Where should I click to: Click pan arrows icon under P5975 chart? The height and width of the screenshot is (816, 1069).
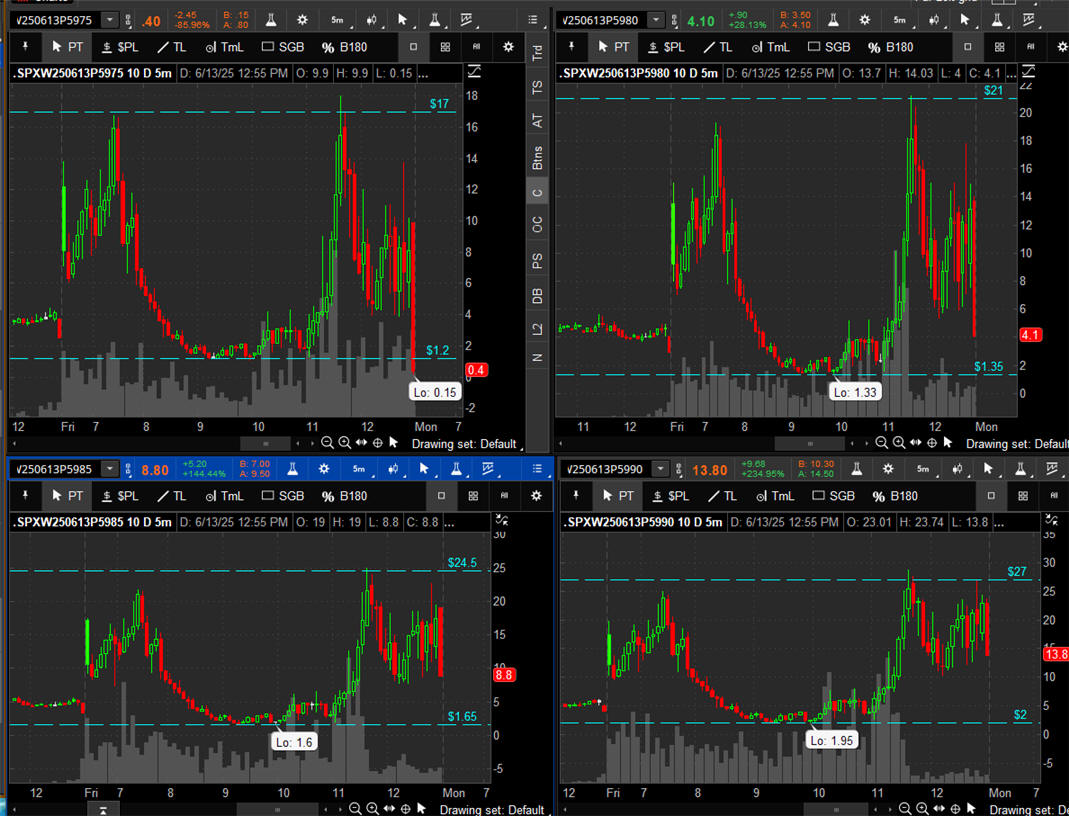(361, 443)
